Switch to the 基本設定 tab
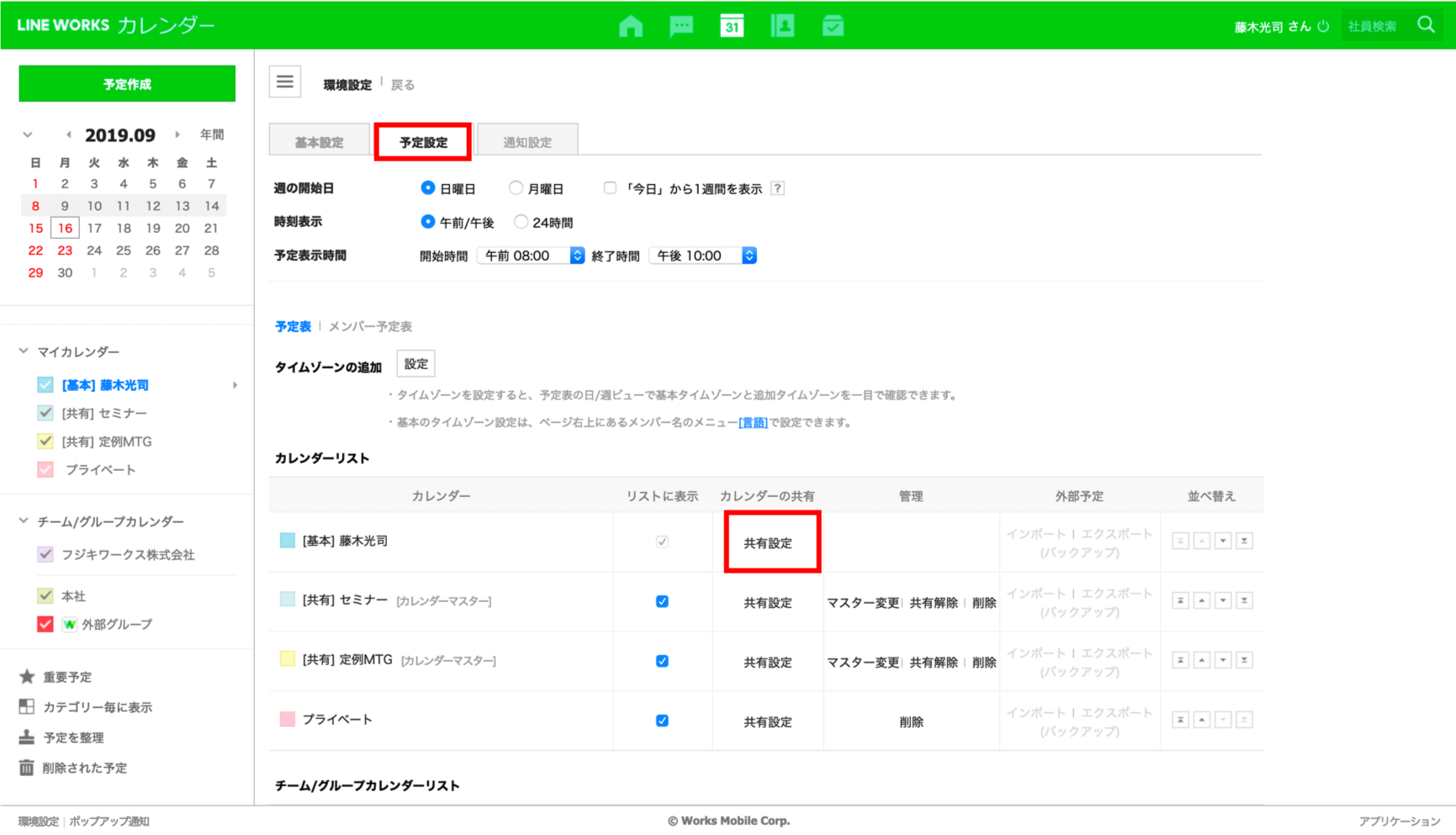Image resolution: width=1456 pixels, height=835 pixels. coord(319,142)
